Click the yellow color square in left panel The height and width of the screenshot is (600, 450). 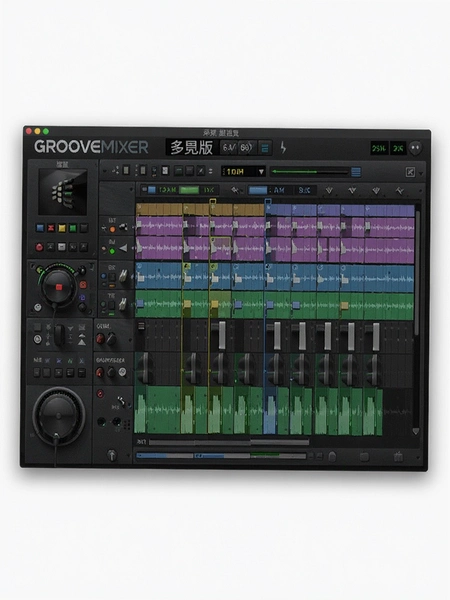click(62, 228)
